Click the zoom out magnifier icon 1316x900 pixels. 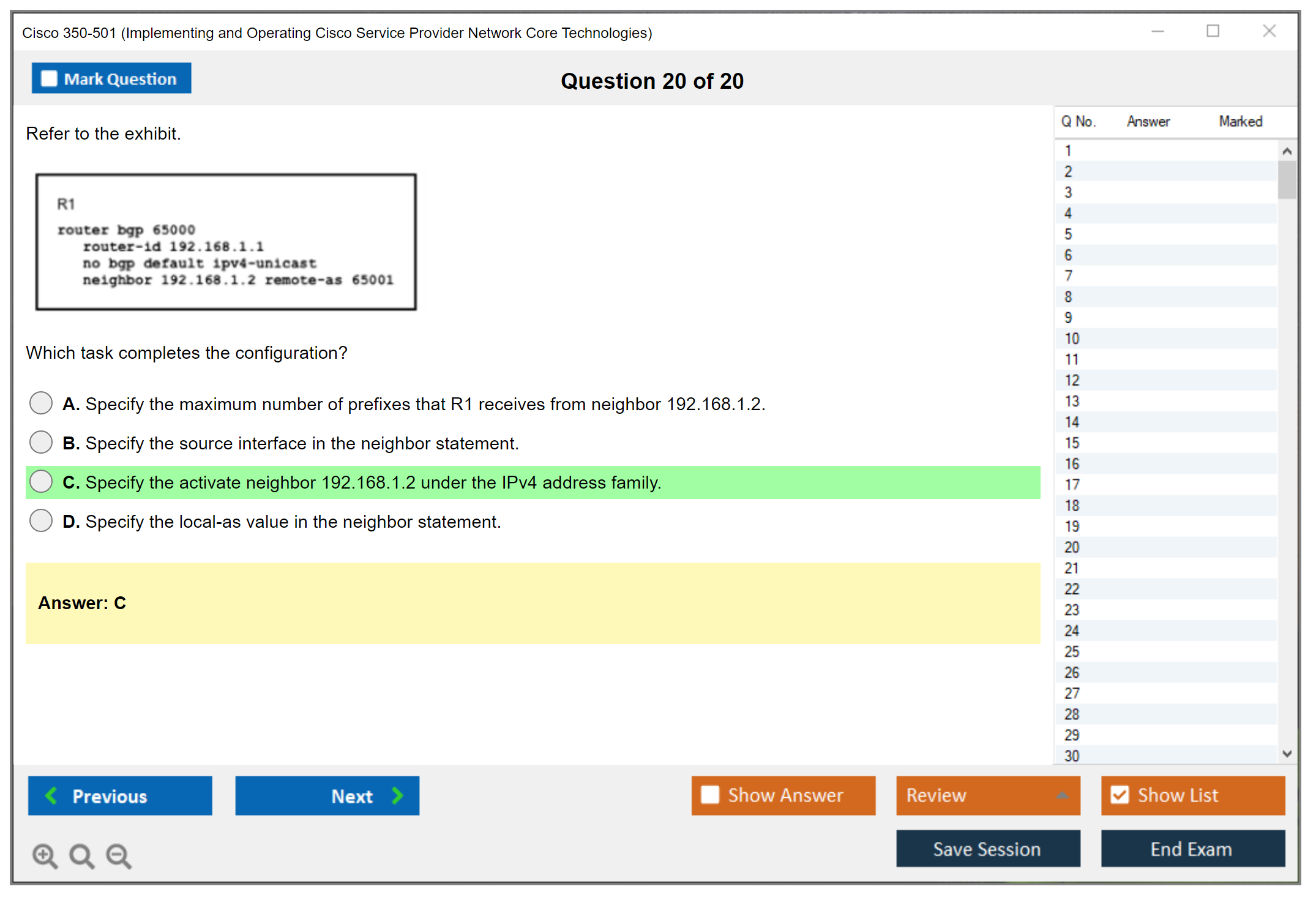click(x=118, y=855)
